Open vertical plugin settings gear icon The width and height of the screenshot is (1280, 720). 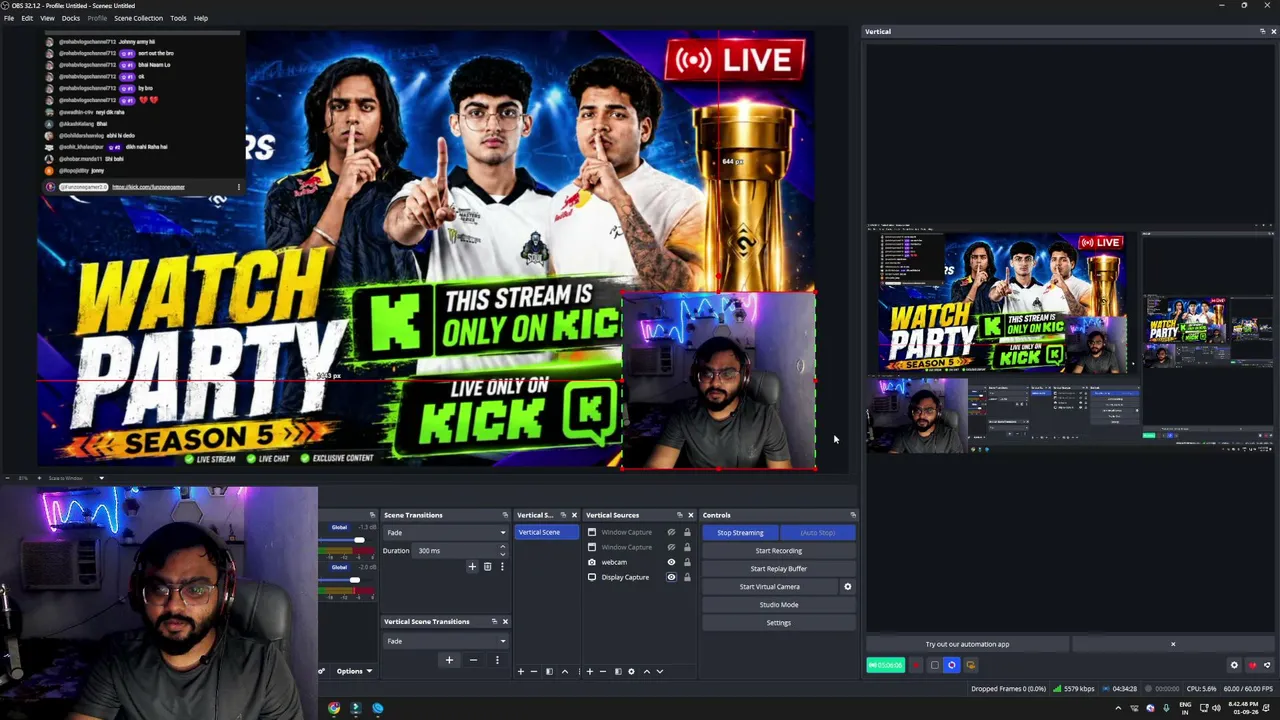point(1234,665)
